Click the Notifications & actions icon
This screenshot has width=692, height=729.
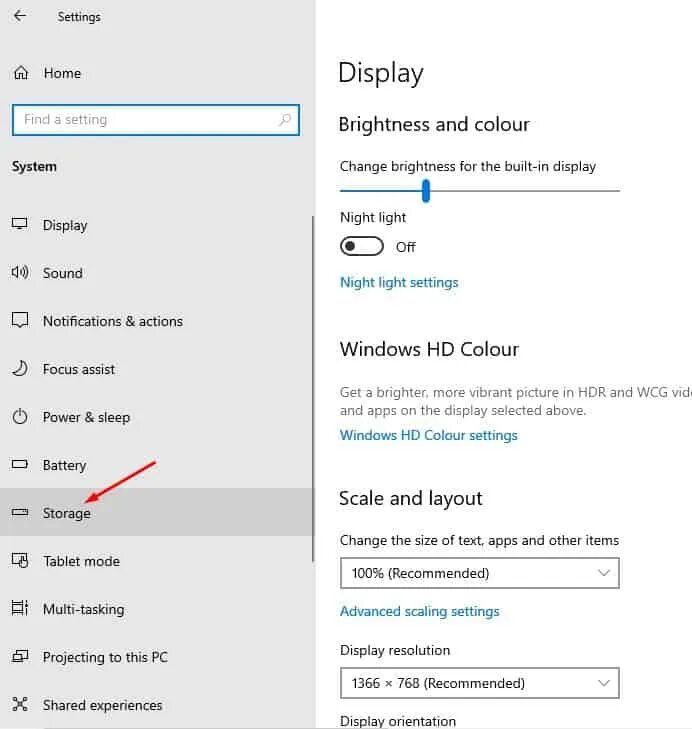20,320
